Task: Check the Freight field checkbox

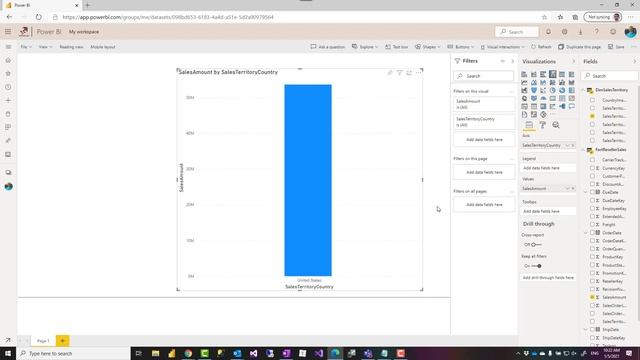Action: pyautogui.click(x=592, y=224)
